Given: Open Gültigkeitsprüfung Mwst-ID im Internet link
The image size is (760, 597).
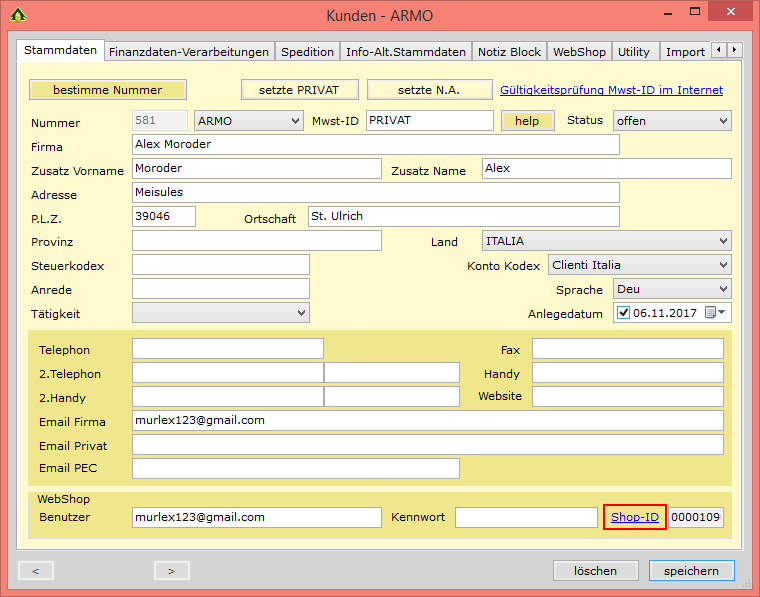Looking at the screenshot, I should point(611,90).
